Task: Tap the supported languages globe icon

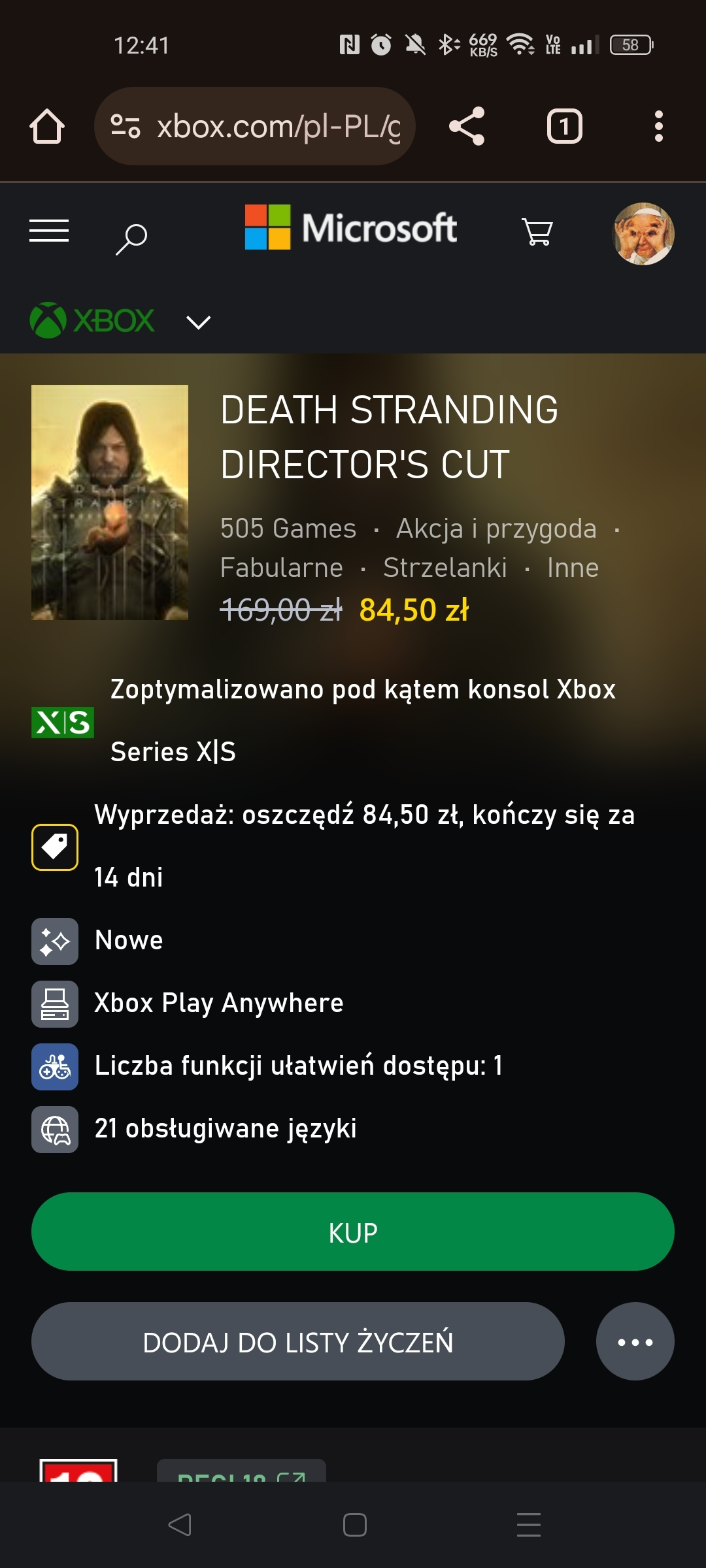Action: pyautogui.click(x=55, y=1130)
